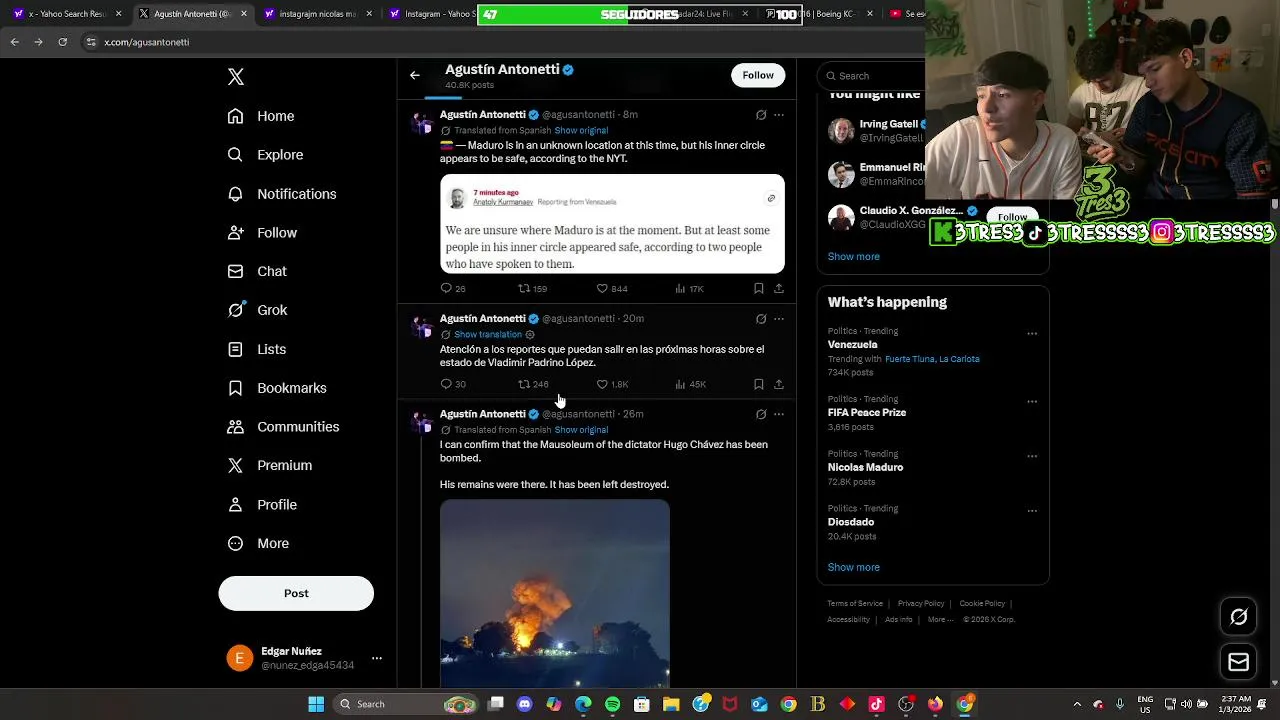Open more options on the Padrino López post

[779, 319]
